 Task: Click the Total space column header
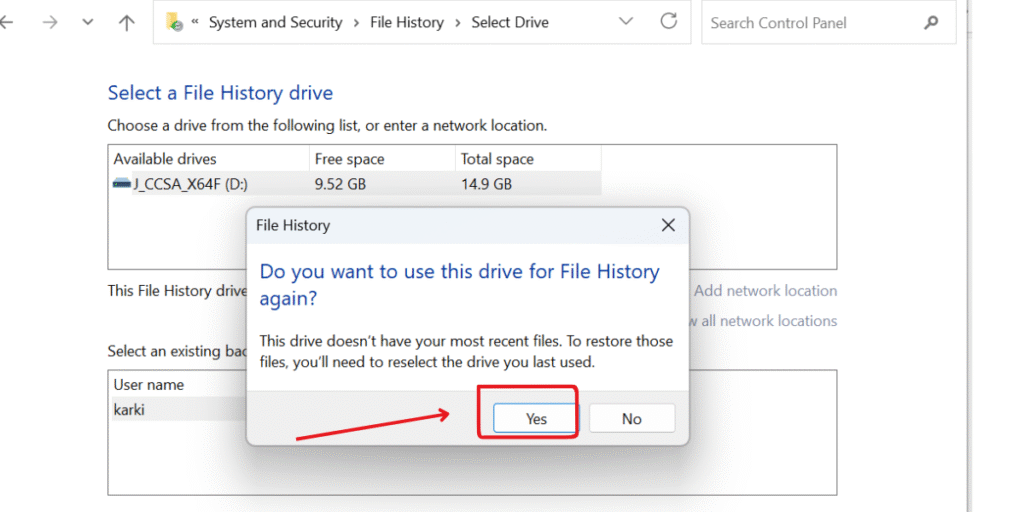[528, 159]
